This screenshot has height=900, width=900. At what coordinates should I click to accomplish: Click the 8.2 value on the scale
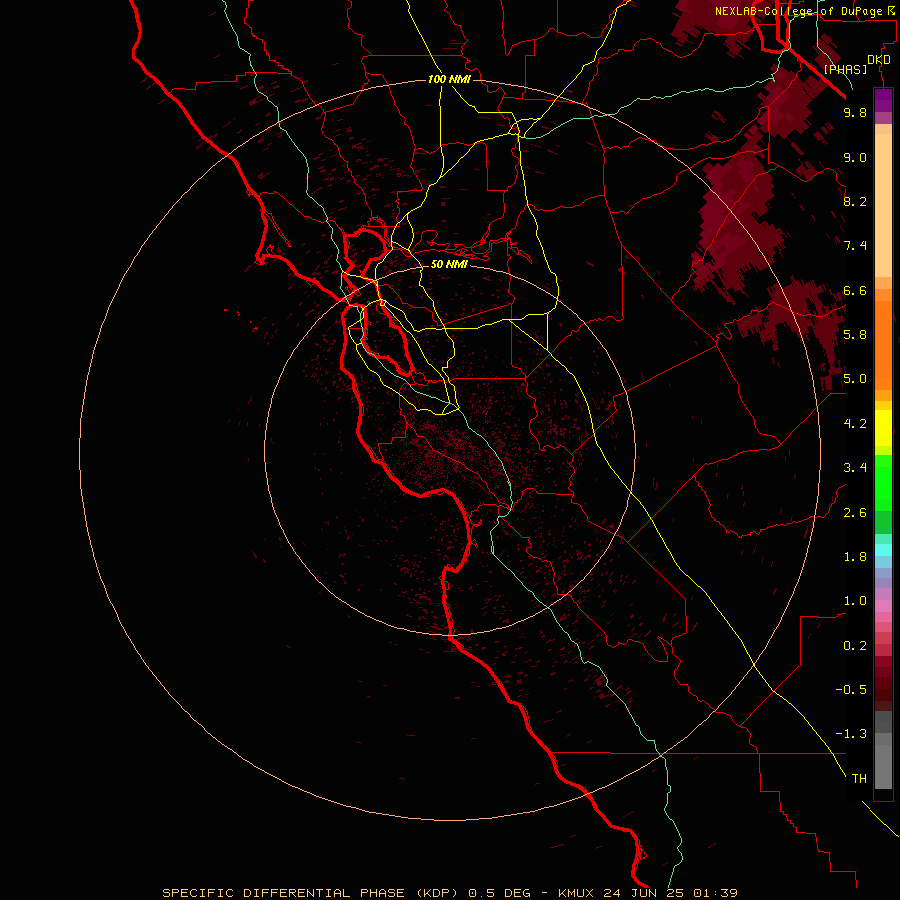click(855, 201)
